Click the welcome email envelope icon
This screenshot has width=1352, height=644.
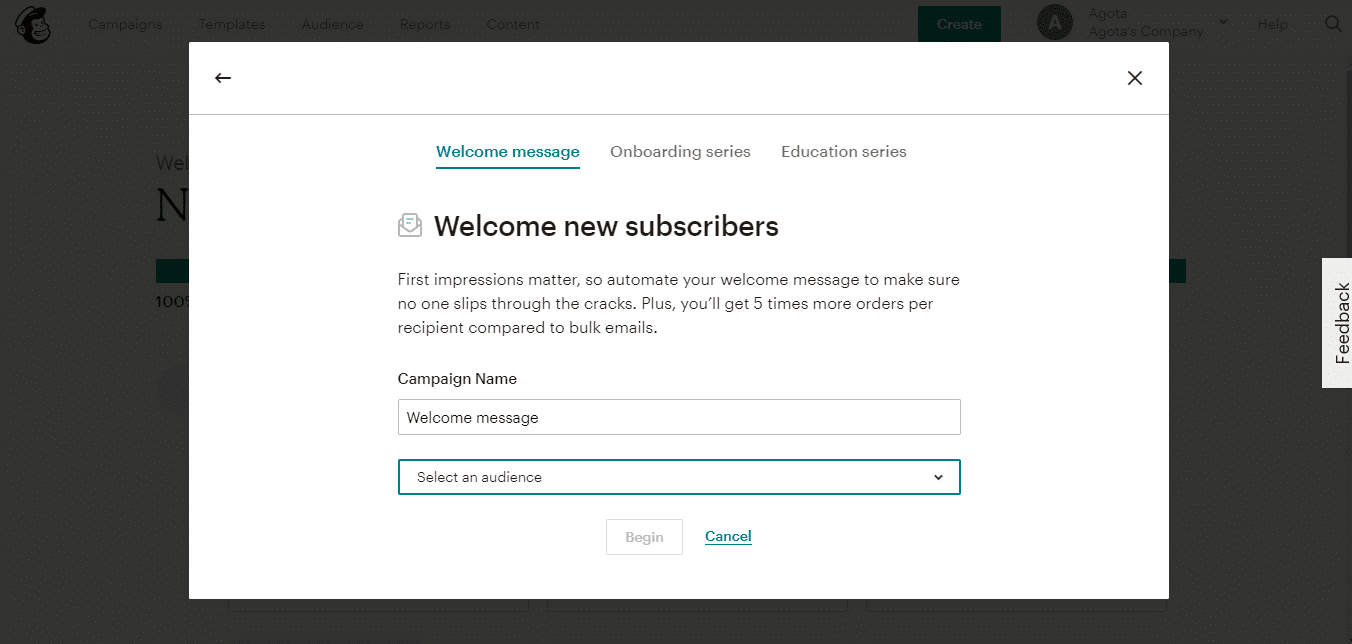pos(410,225)
